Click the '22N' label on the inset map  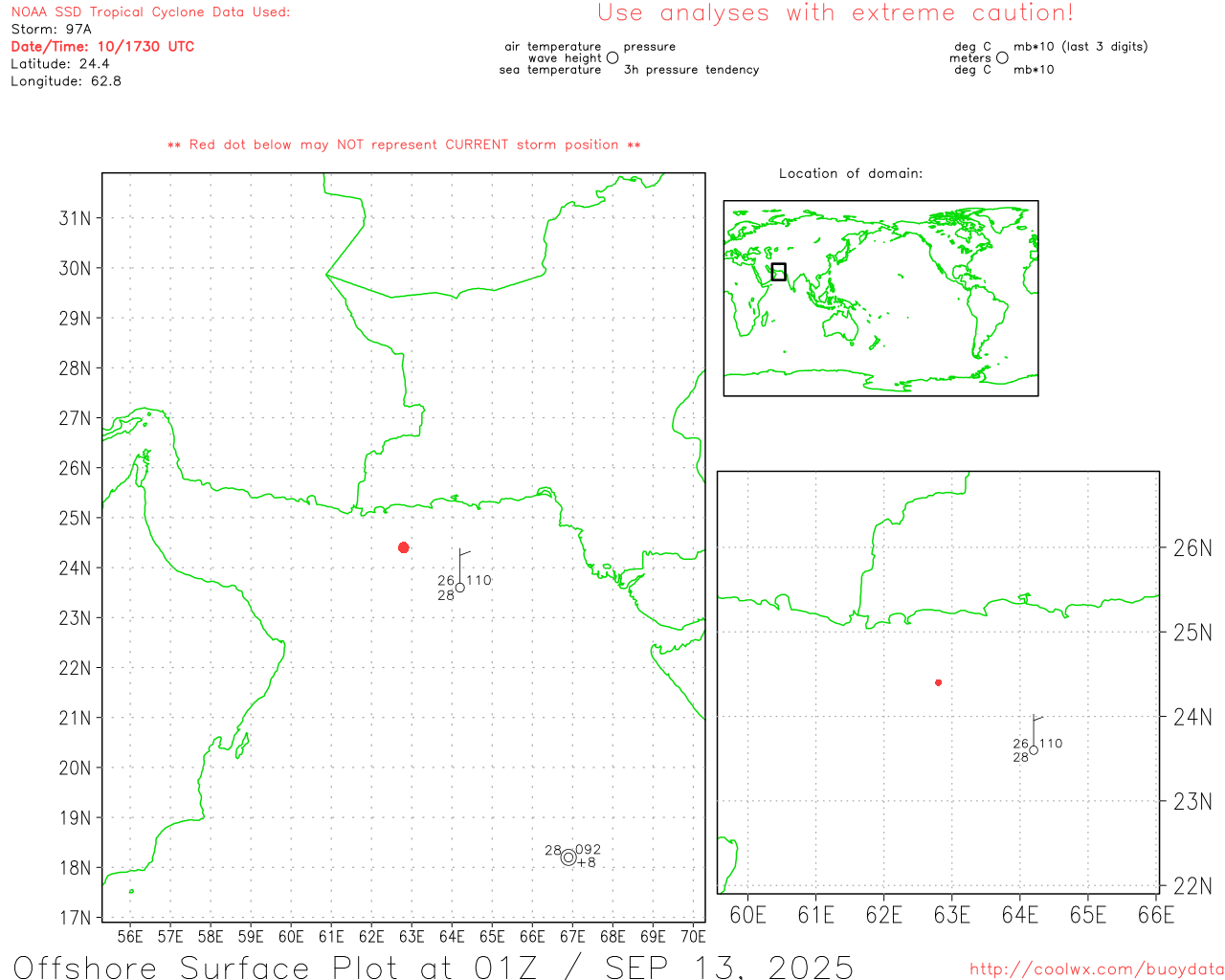pos(1192,886)
